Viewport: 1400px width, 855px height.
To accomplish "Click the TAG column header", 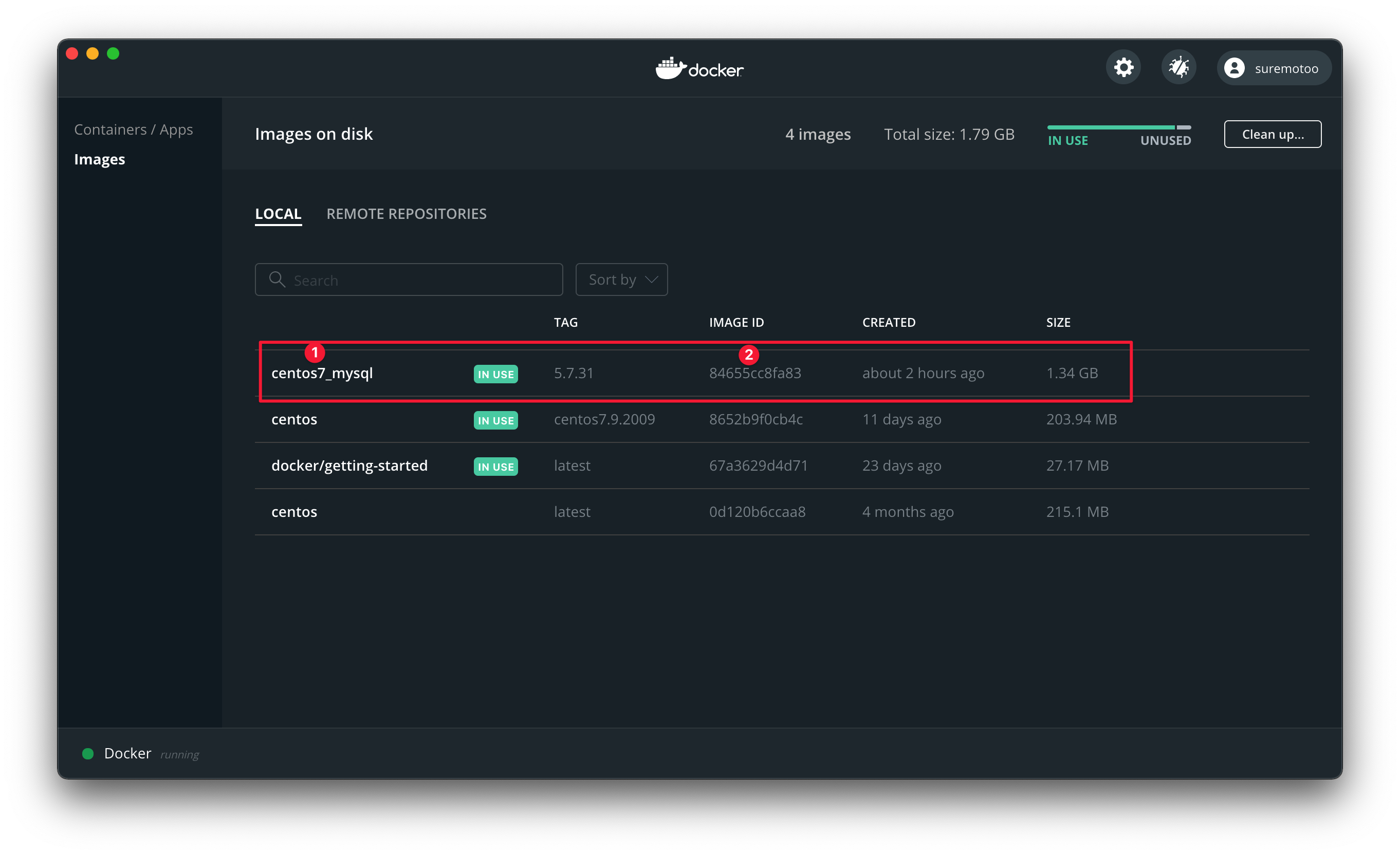I will click(565, 323).
